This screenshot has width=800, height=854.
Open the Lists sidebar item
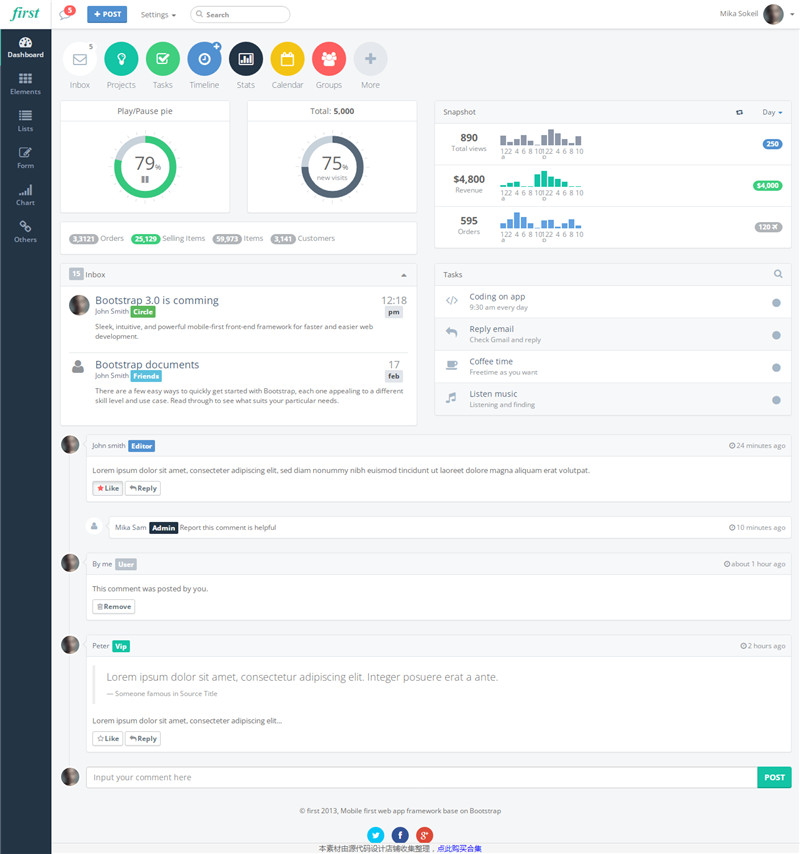[x=26, y=121]
